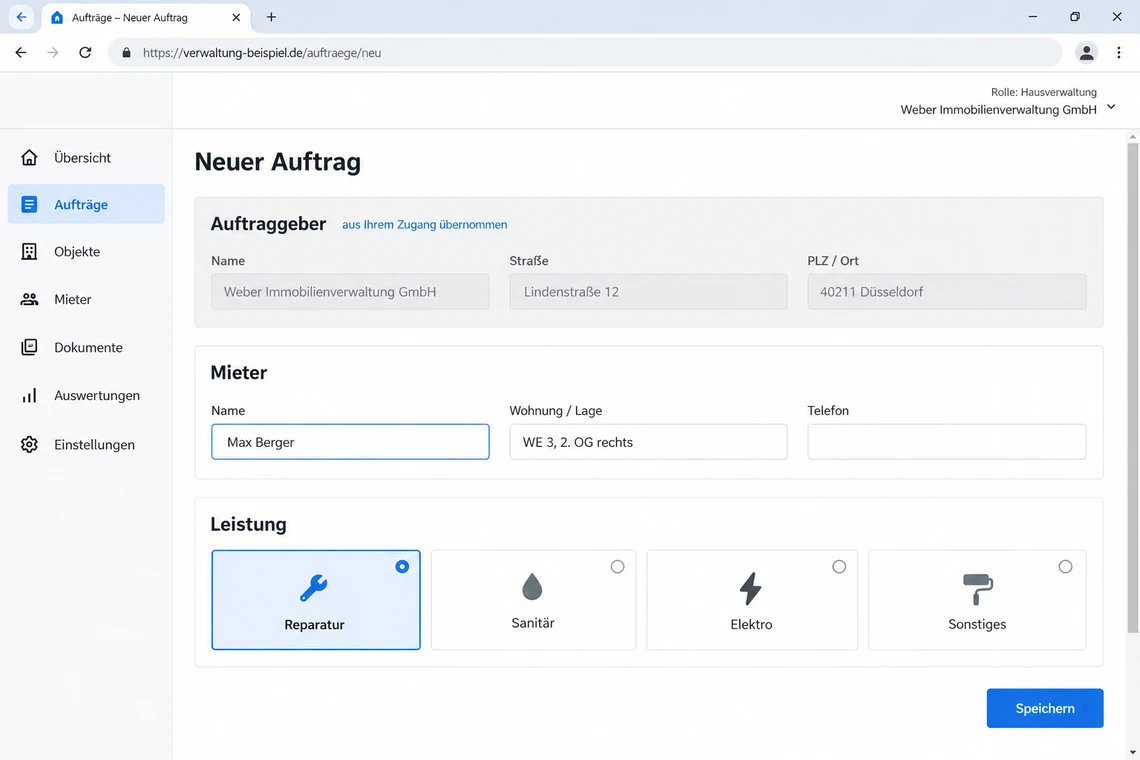The width and height of the screenshot is (1140, 760).
Task: Click the PLZ / Ort field 40211 Düsseldorf
Action: (947, 292)
